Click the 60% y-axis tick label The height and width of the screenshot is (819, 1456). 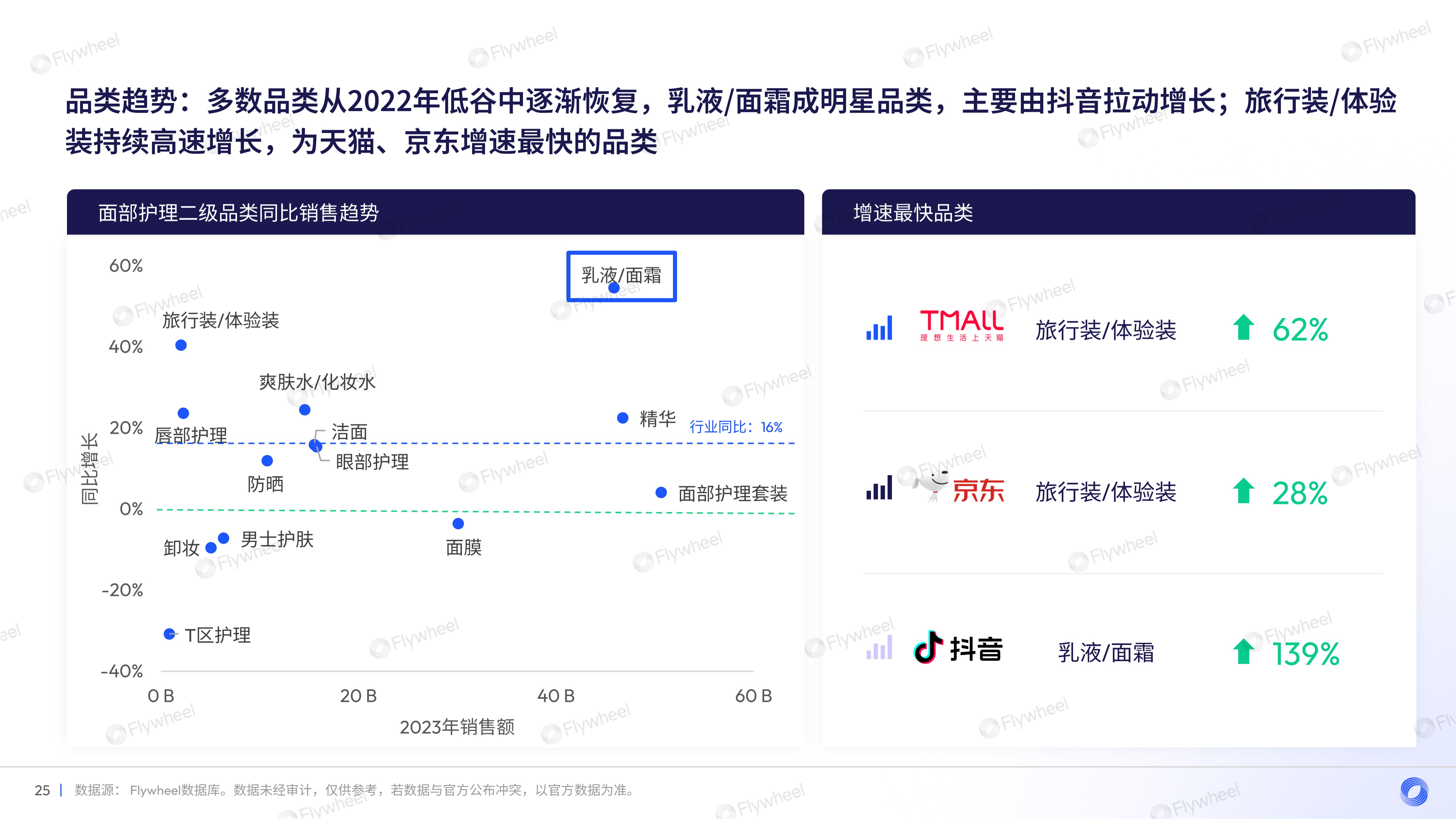click(126, 265)
